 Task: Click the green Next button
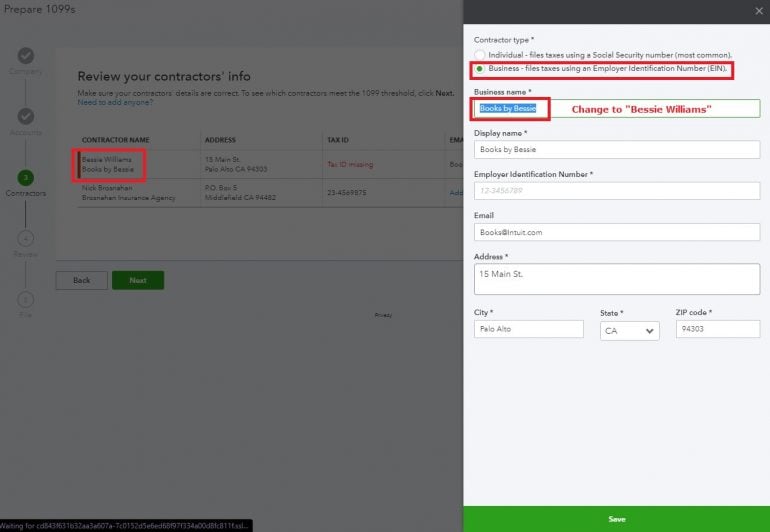pos(138,280)
